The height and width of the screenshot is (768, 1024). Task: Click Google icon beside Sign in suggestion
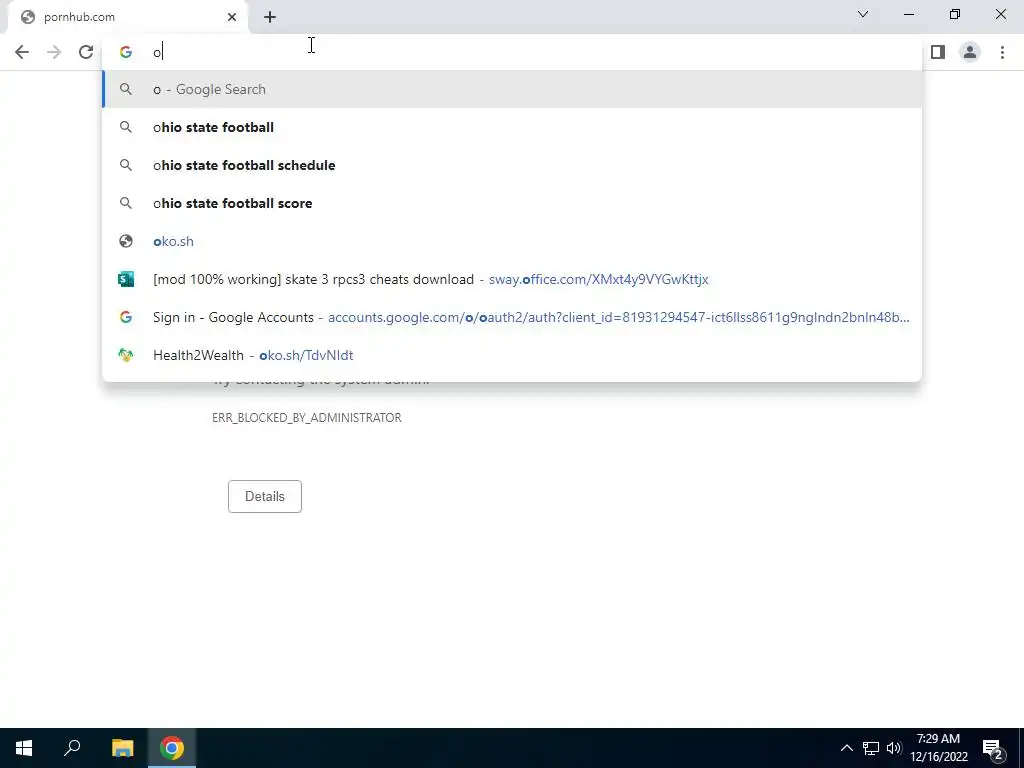(126, 317)
